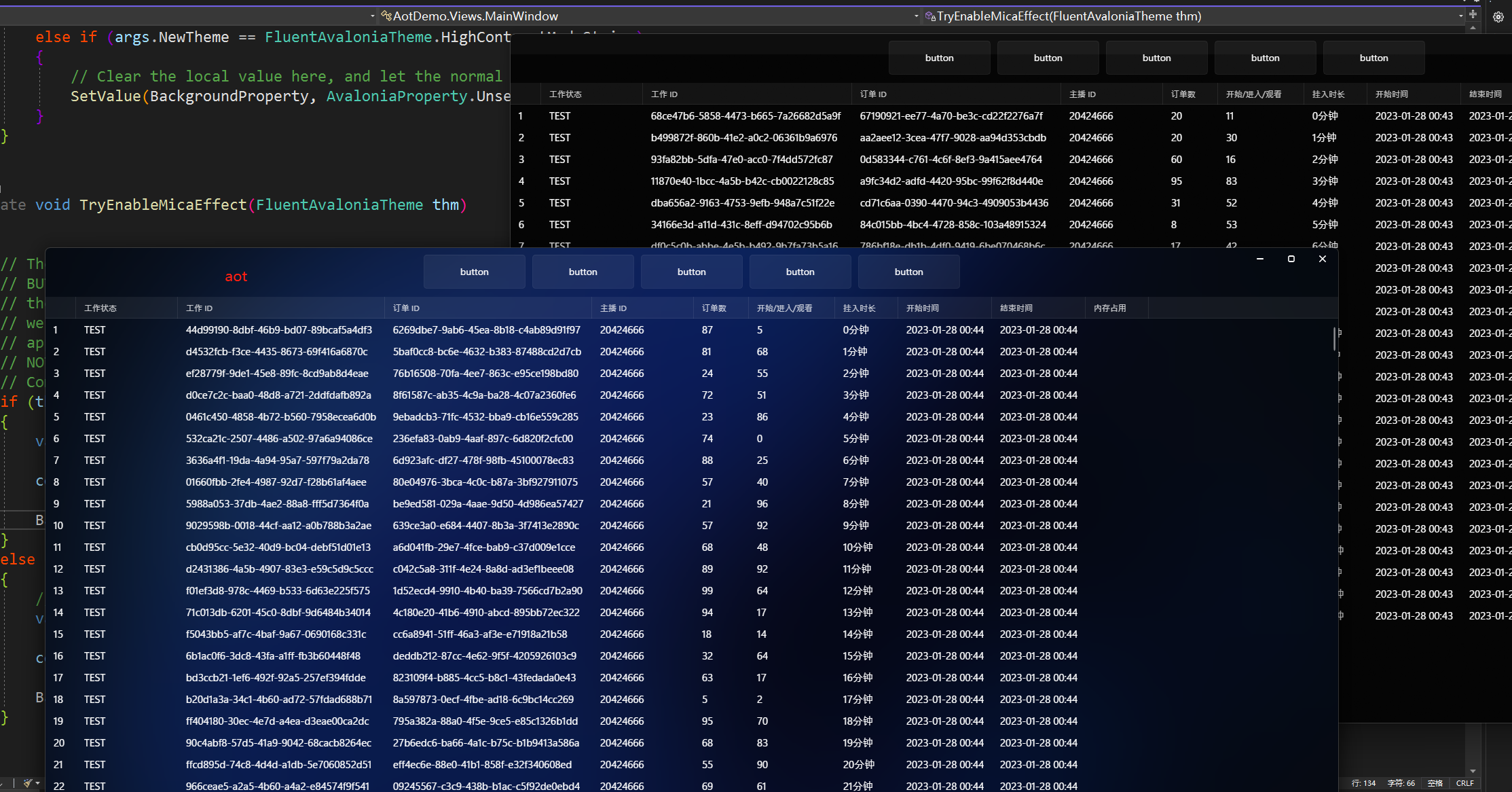Click the rightmost button in the background window toolbar
1512x792 pixels.
[x=1373, y=58]
